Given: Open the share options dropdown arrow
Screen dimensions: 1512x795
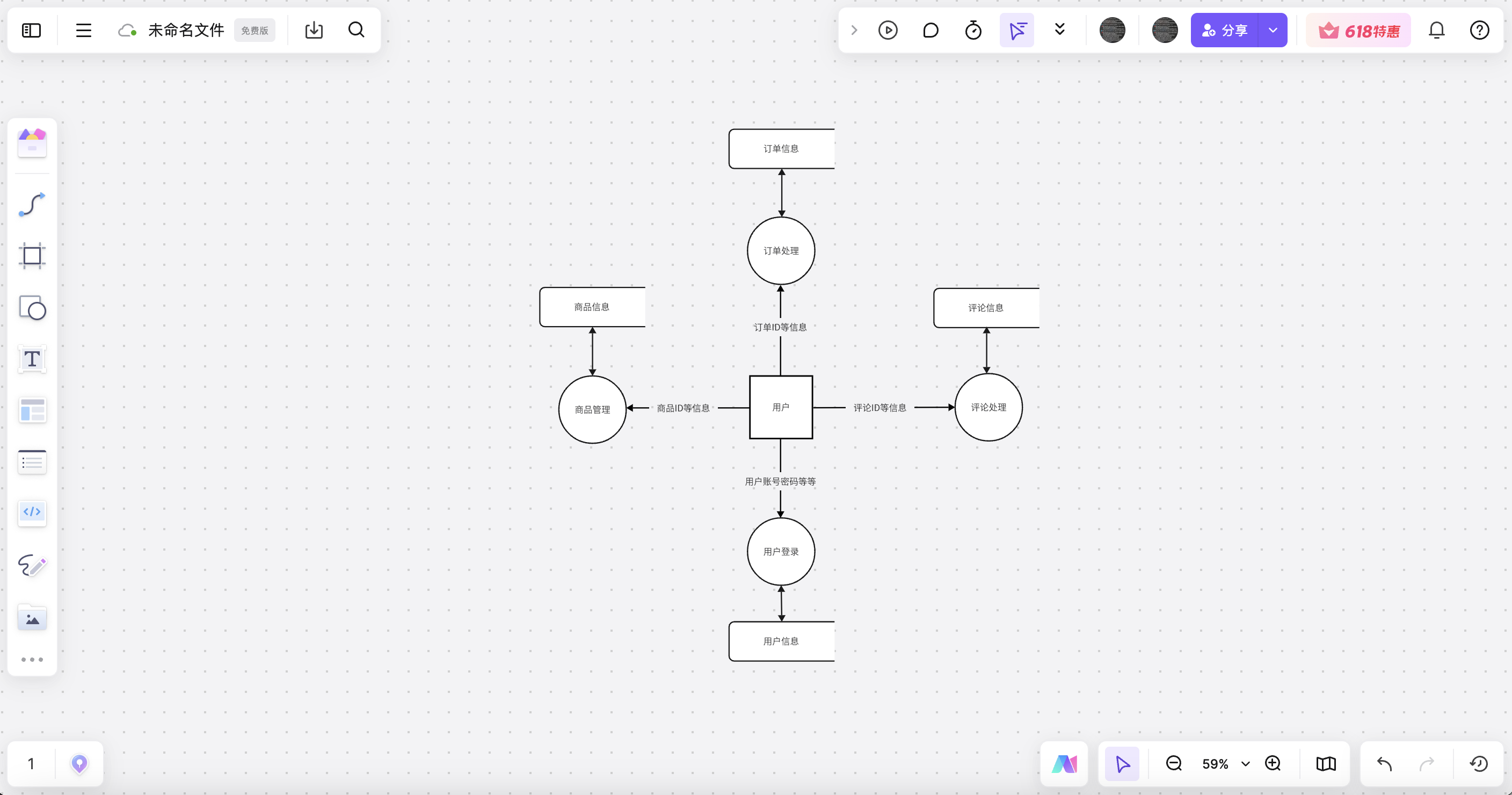Looking at the screenshot, I should click(1273, 30).
